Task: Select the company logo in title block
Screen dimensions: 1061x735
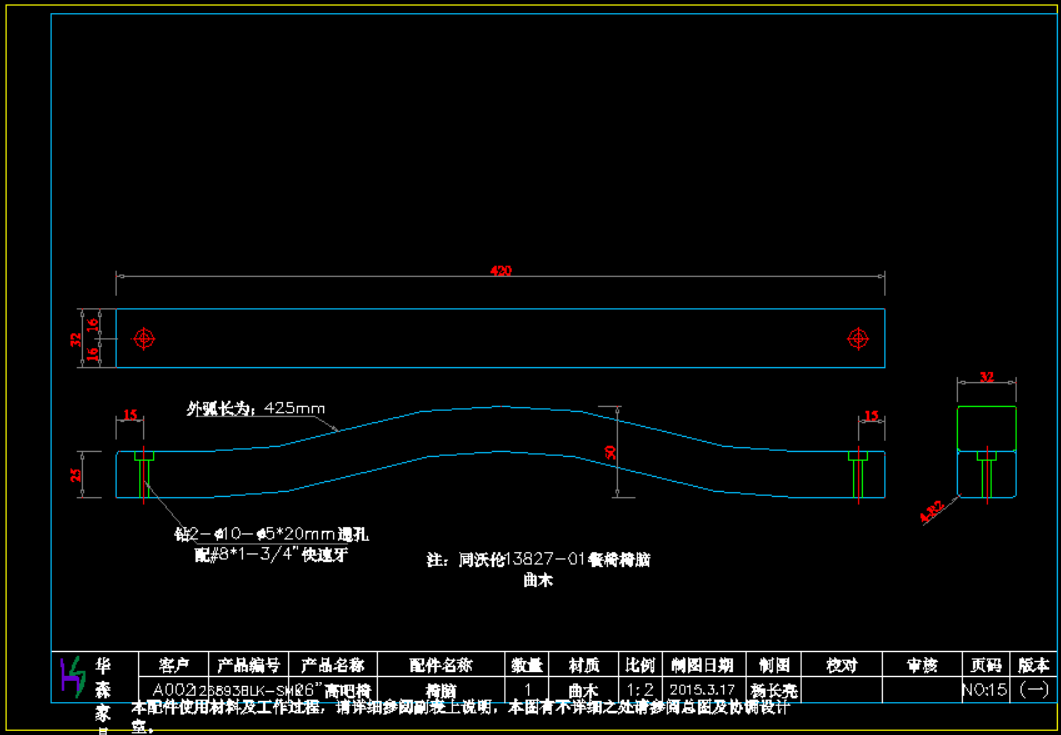Action: click(73, 679)
